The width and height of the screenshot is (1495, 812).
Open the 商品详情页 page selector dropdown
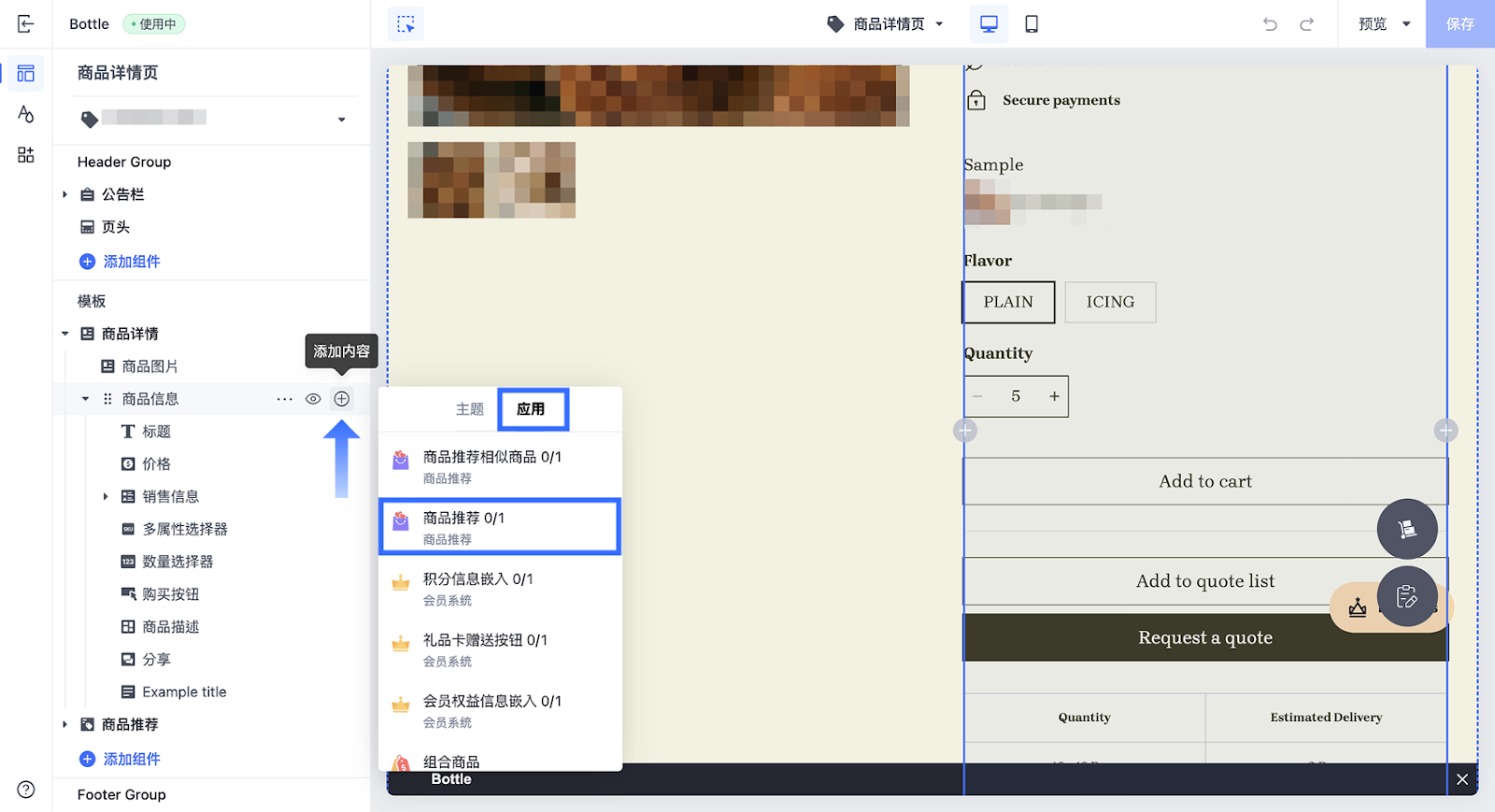coord(885,24)
